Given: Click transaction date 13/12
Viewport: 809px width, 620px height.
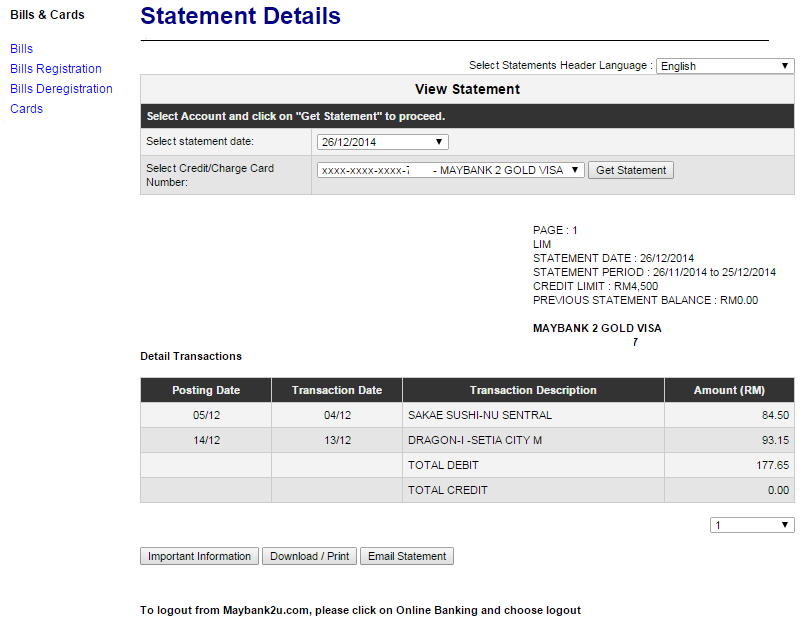Looking at the screenshot, I should [337, 440].
